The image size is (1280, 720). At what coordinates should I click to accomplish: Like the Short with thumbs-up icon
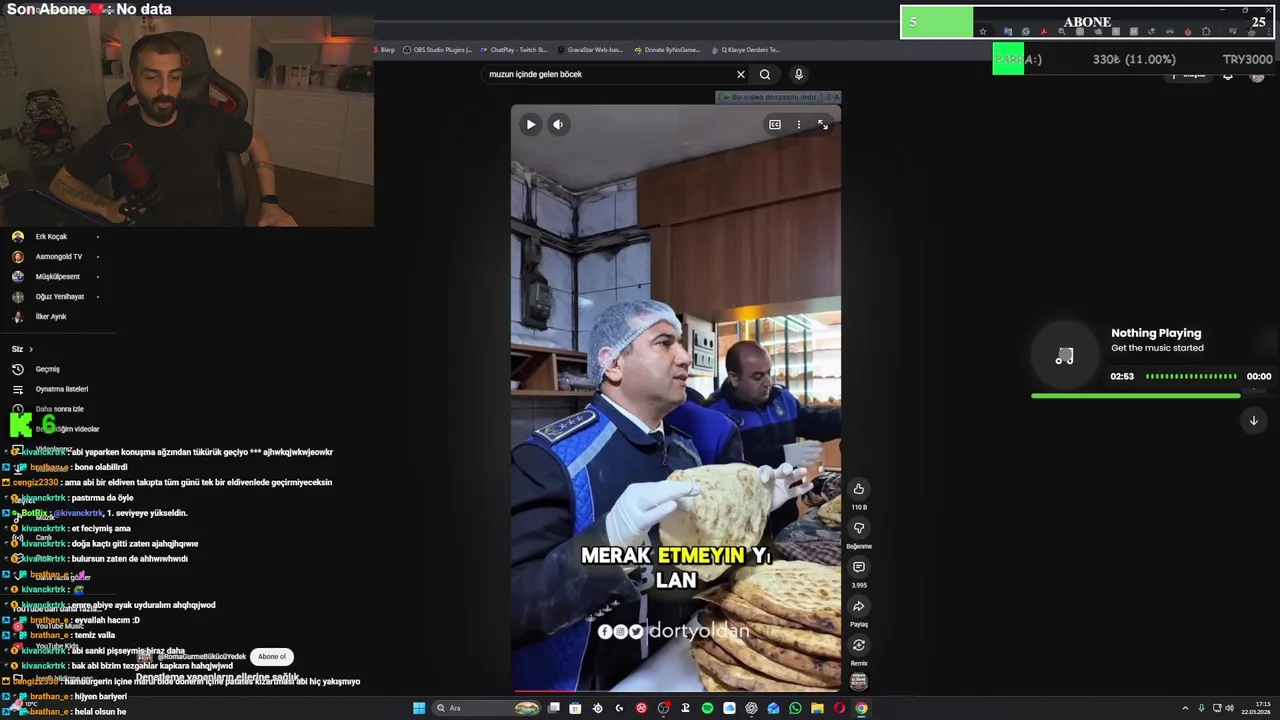(x=858, y=489)
